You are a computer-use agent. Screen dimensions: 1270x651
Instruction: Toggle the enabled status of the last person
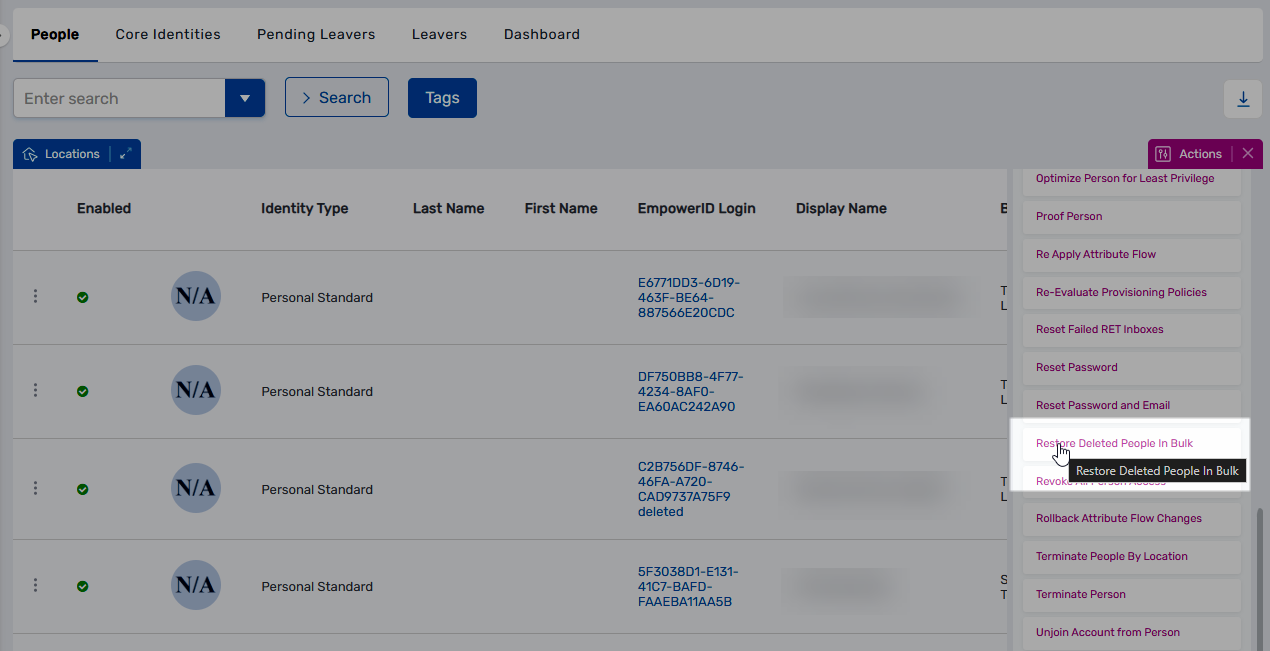[x=83, y=585]
